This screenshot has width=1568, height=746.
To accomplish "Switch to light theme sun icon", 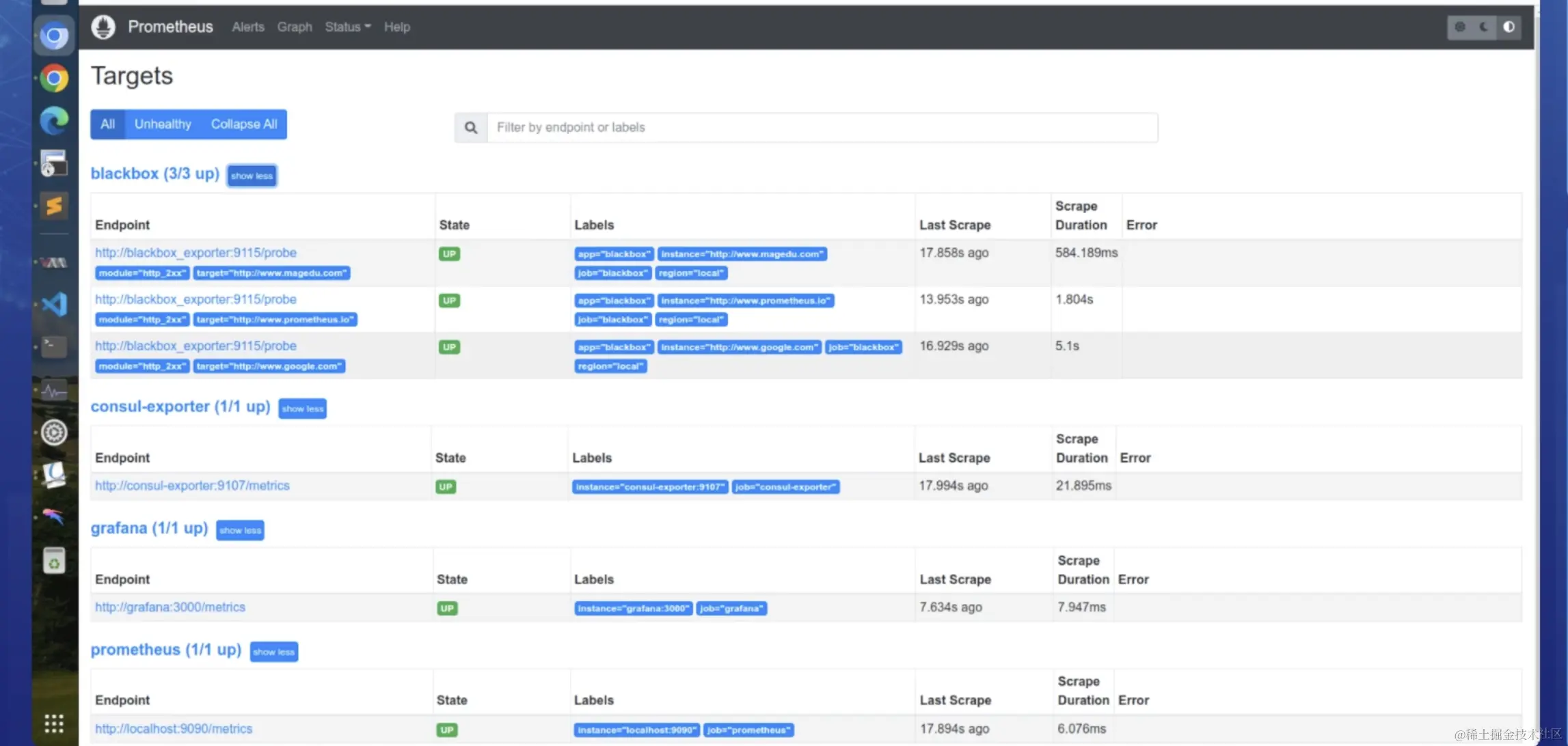I will tap(1460, 27).
